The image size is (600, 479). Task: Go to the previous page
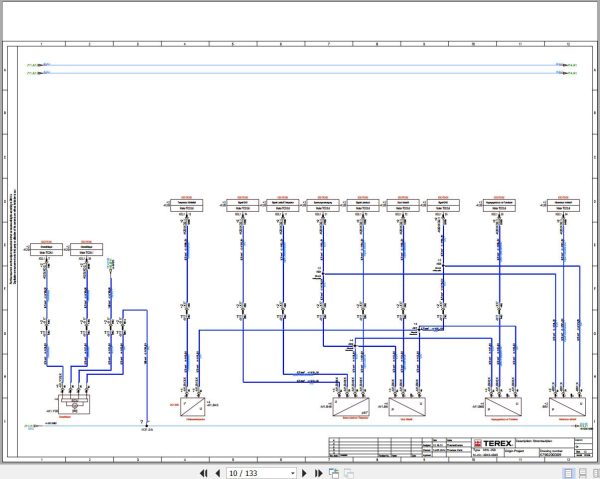click(218, 473)
